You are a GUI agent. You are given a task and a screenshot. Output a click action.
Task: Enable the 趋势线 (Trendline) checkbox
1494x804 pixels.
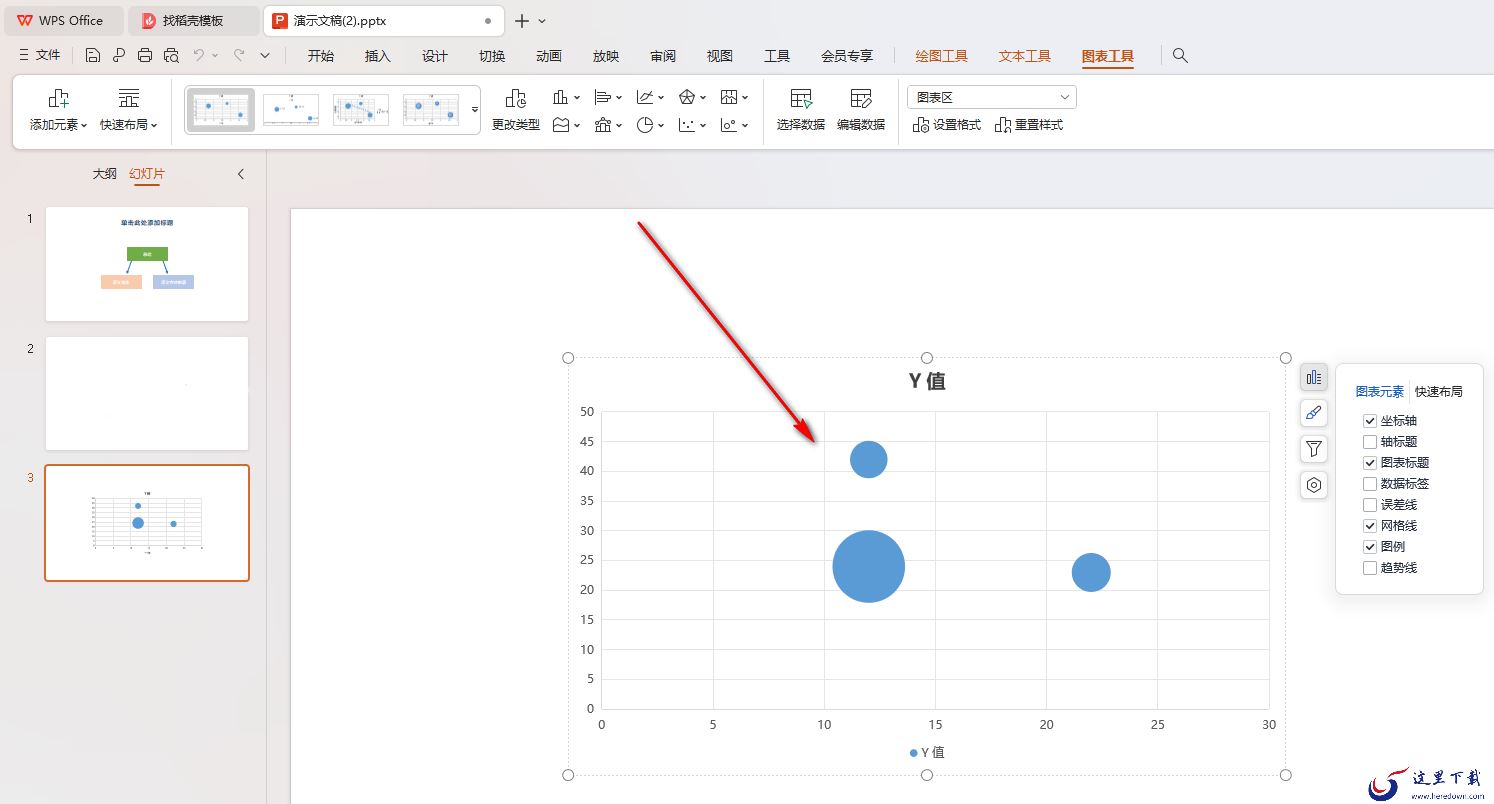(x=1370, y=568)
